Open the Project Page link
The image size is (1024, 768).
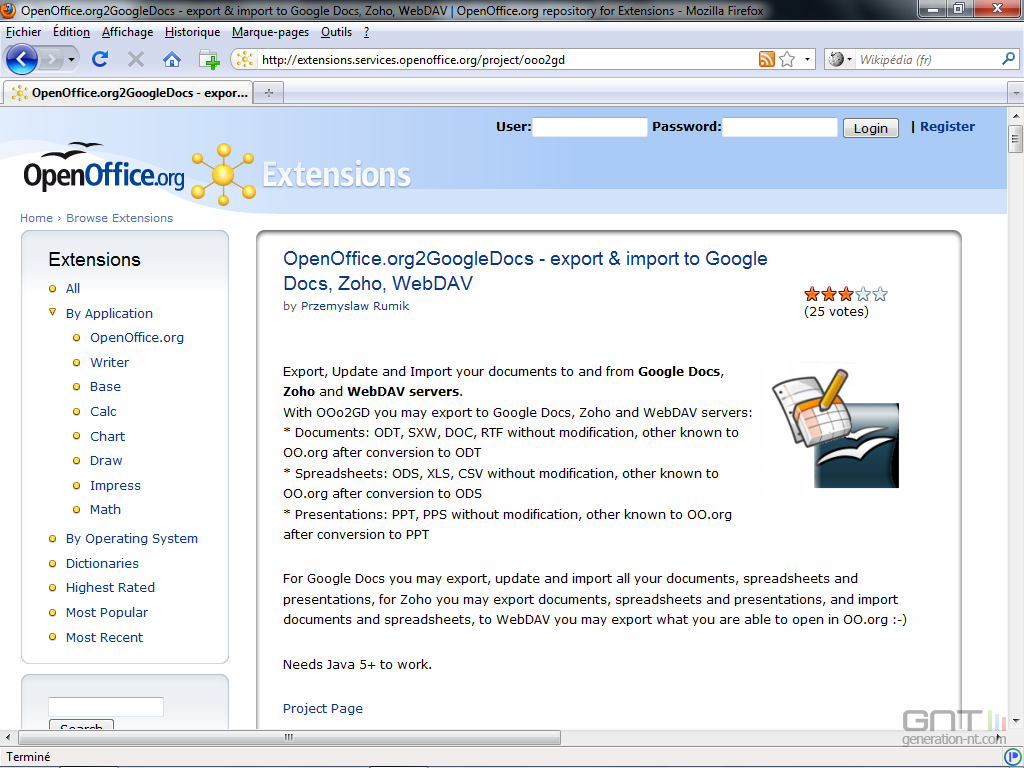323,709
